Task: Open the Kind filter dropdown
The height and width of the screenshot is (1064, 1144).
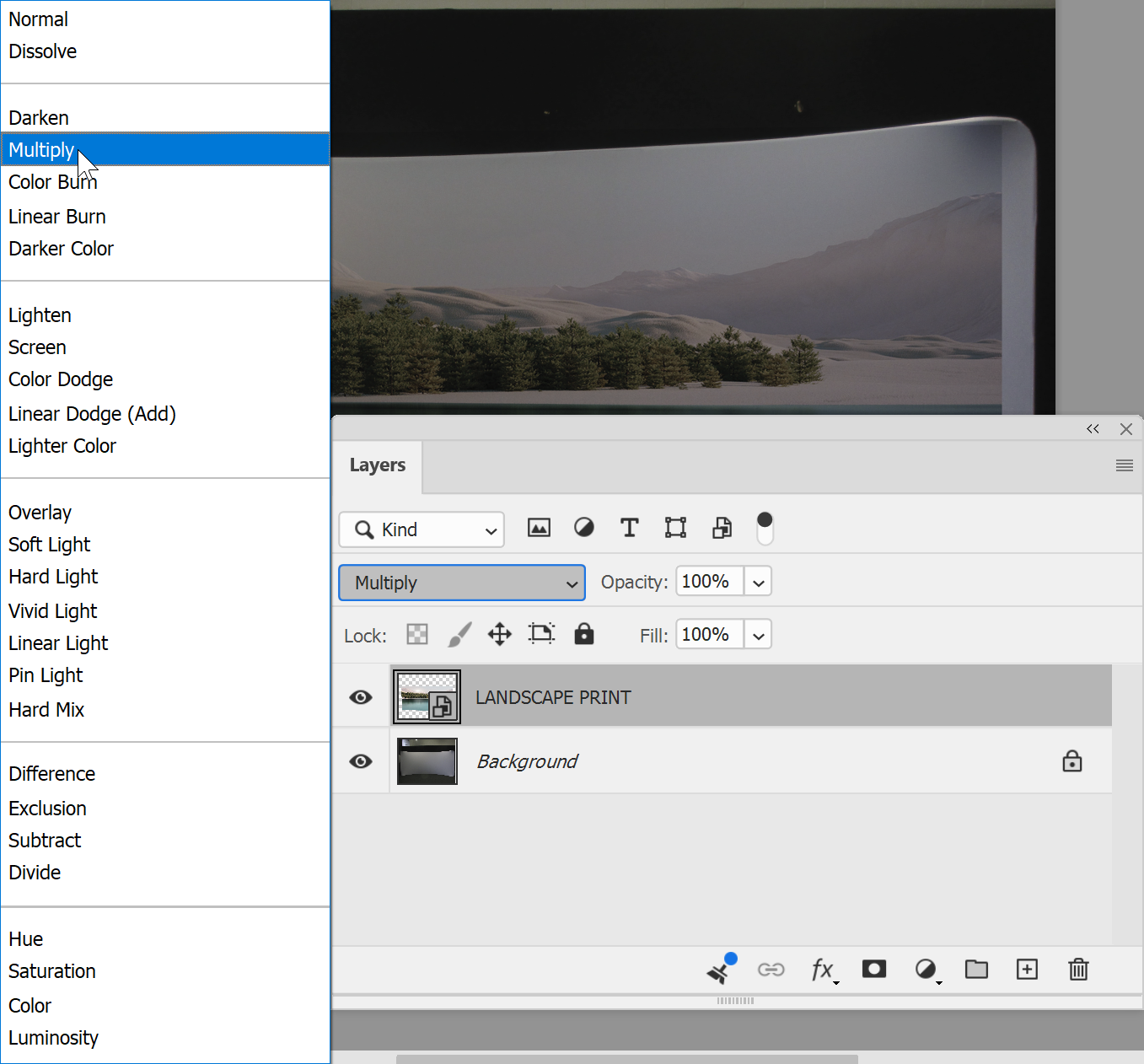Action: tap(422, 529)
